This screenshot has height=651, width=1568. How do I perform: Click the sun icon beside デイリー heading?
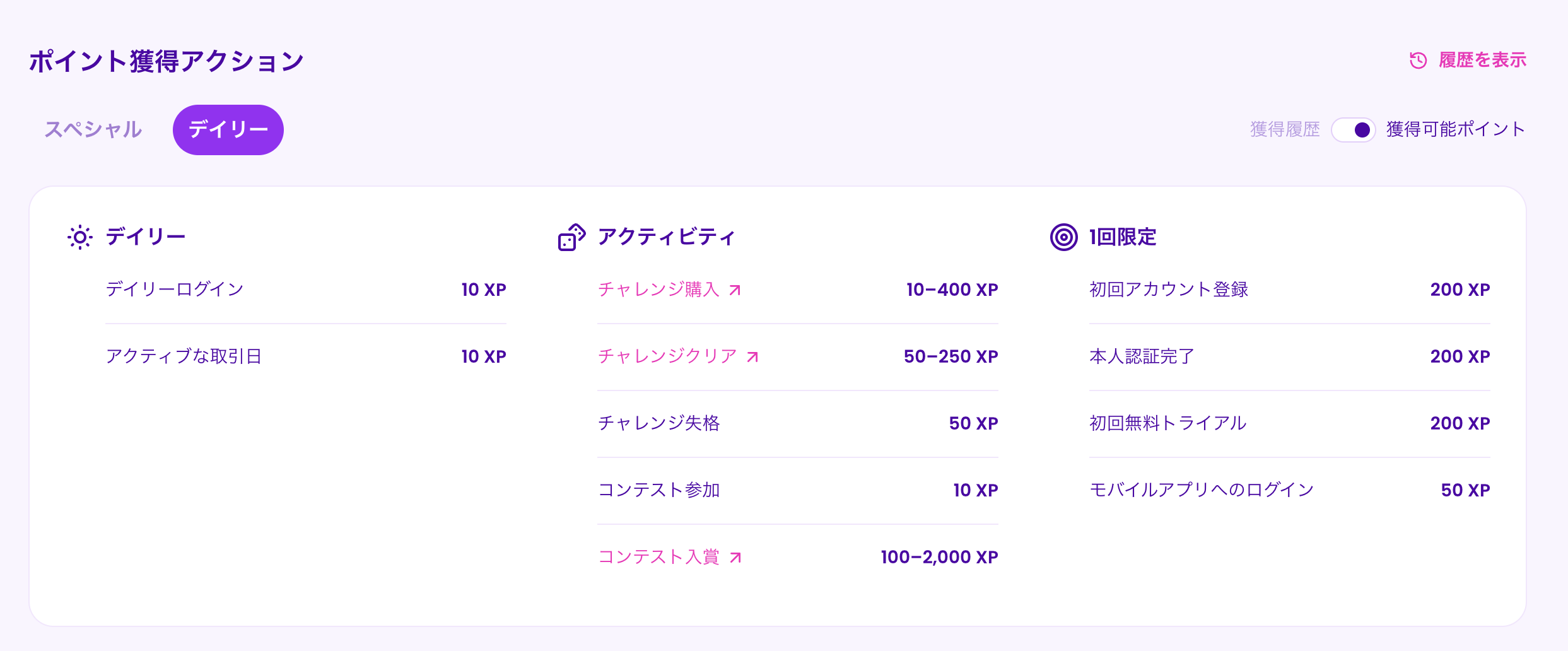tap(80, 237)
